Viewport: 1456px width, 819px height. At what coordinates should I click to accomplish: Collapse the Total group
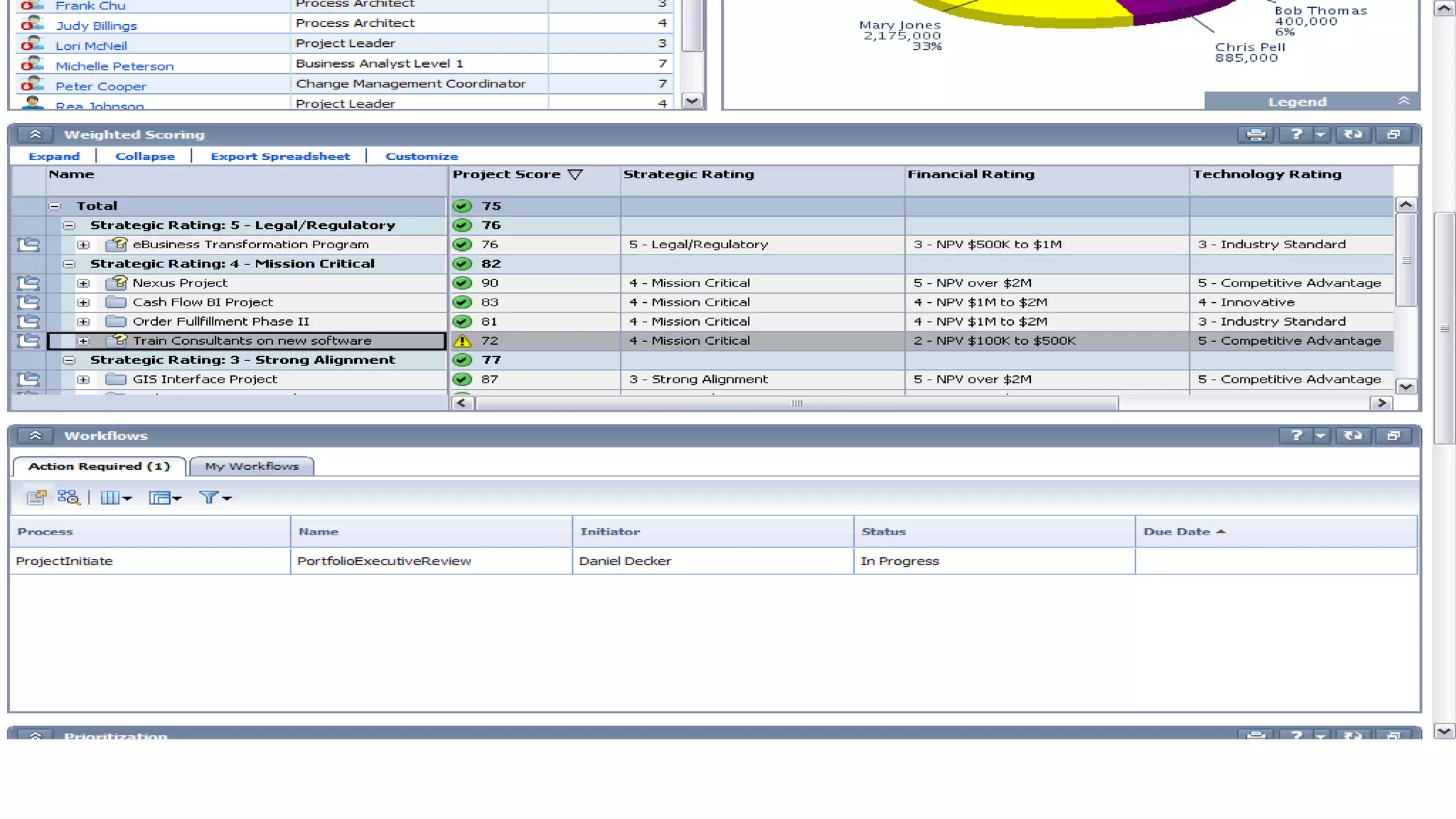(55, 206)
